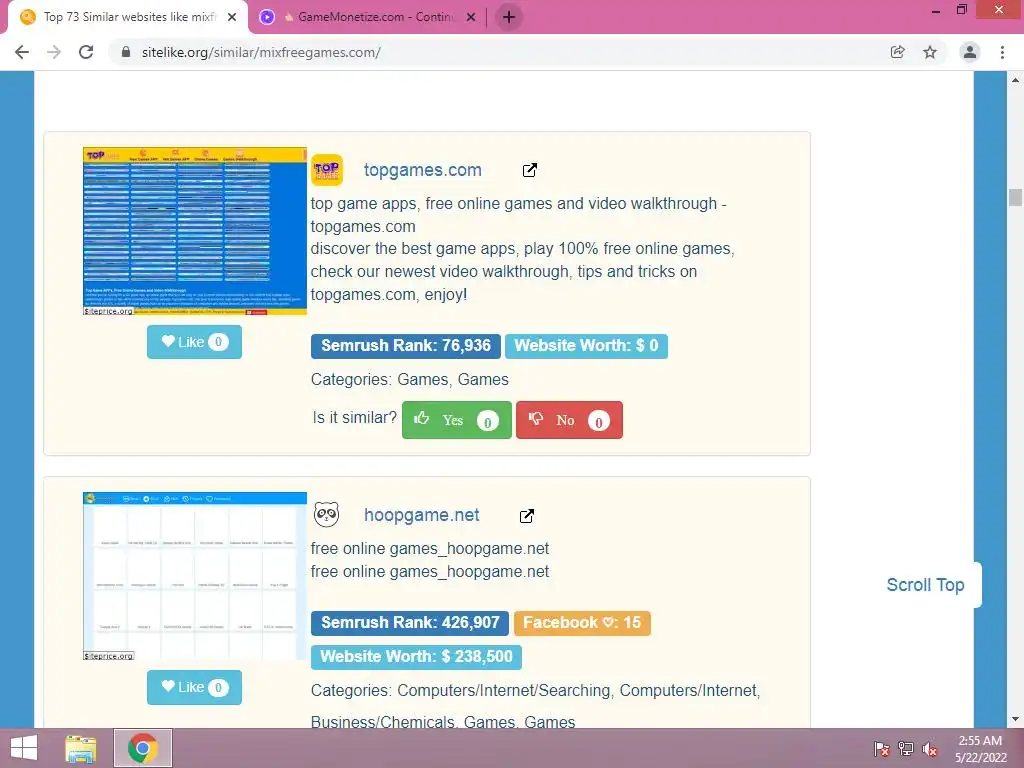Click the page scrollbar up arrow
The height and width of the screenshot is (768, 1024).
[x=1015, y=80]
